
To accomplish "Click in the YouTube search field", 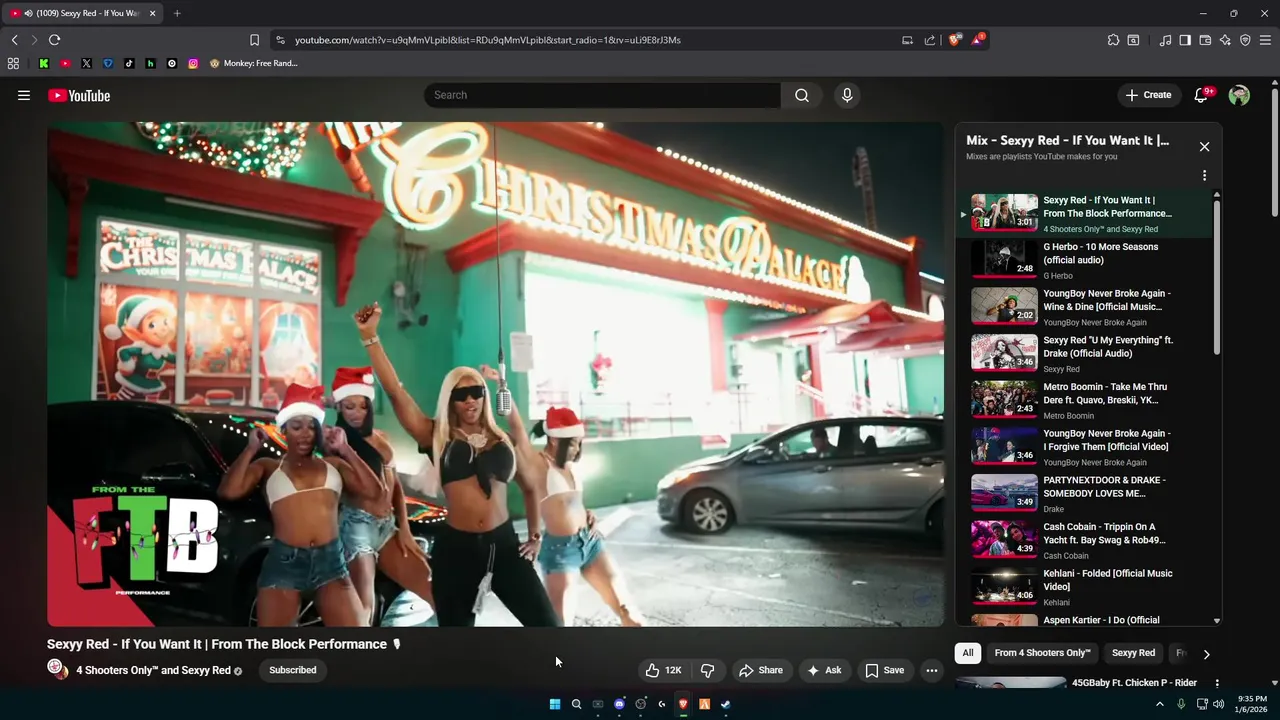I will pyautogui.click(x=602, y=95).
